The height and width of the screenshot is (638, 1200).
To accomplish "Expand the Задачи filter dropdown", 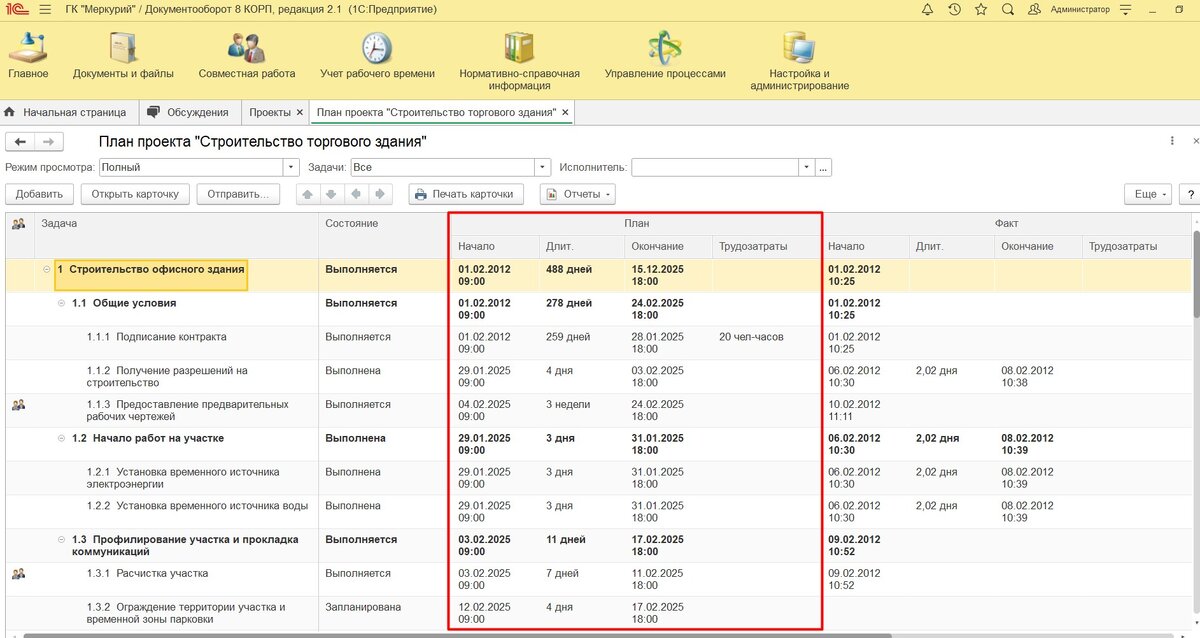I will [x=543, y=168].
